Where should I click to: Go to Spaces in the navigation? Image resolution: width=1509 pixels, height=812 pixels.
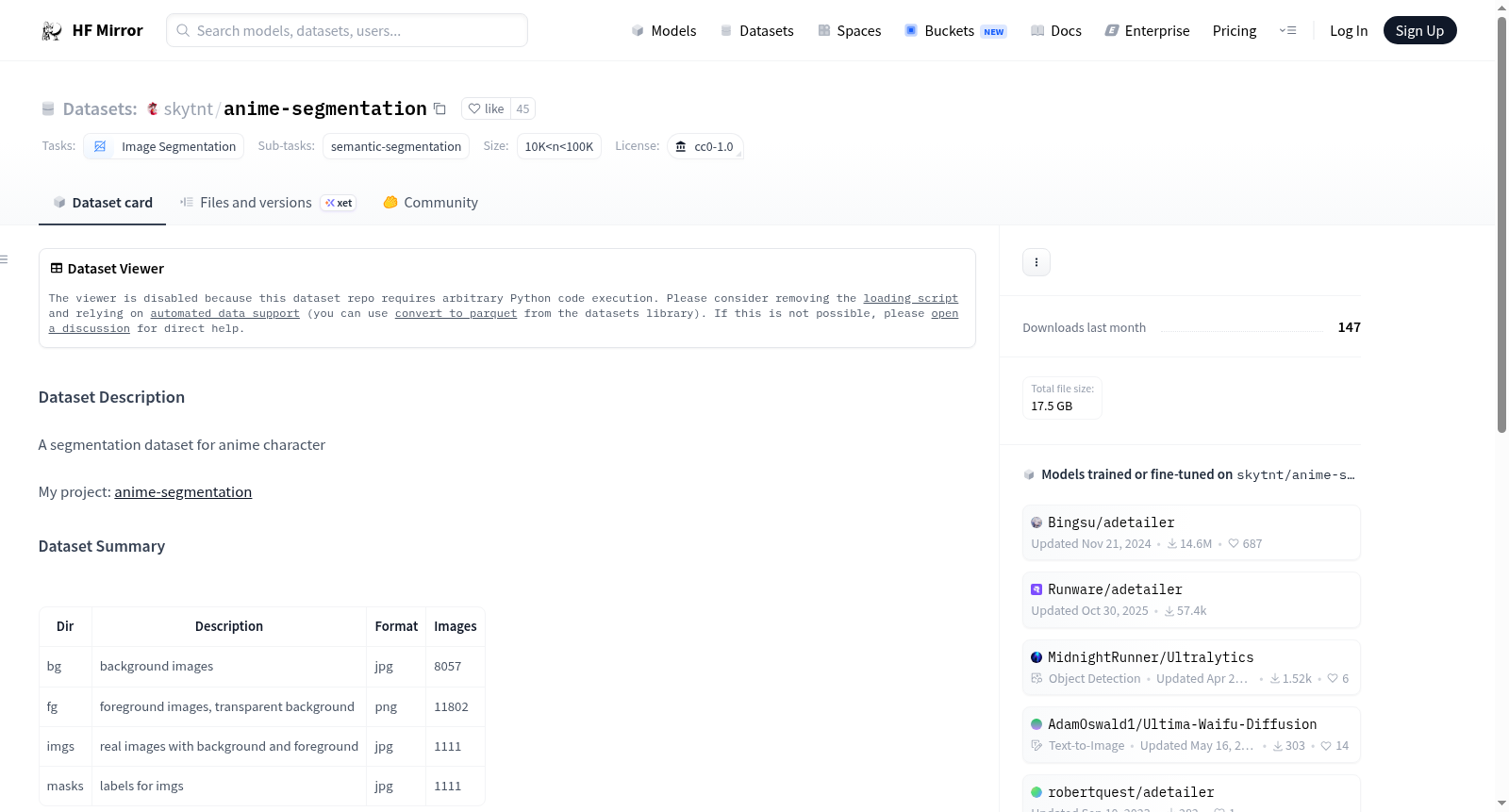pos(849,31)
